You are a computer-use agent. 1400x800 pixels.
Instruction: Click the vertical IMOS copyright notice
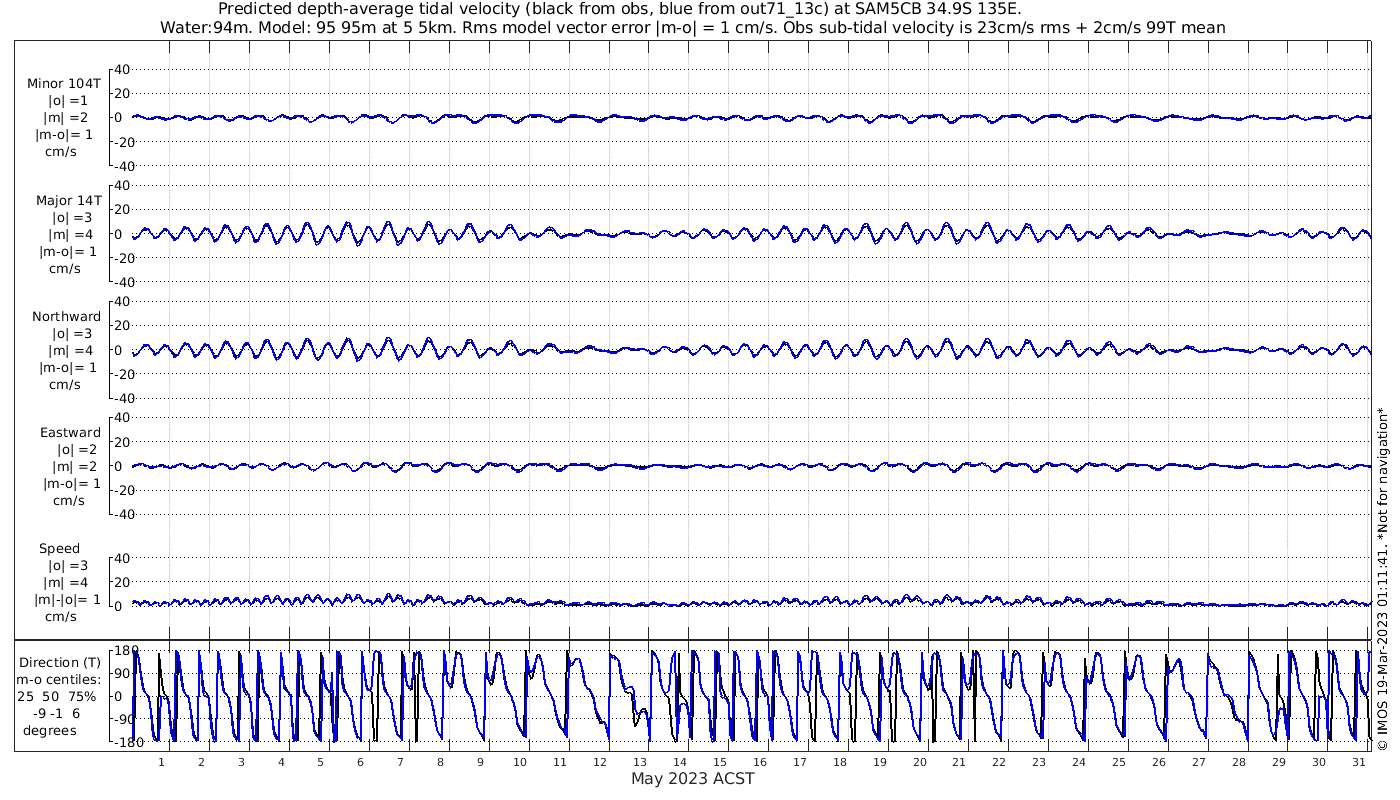[1383, 580]
